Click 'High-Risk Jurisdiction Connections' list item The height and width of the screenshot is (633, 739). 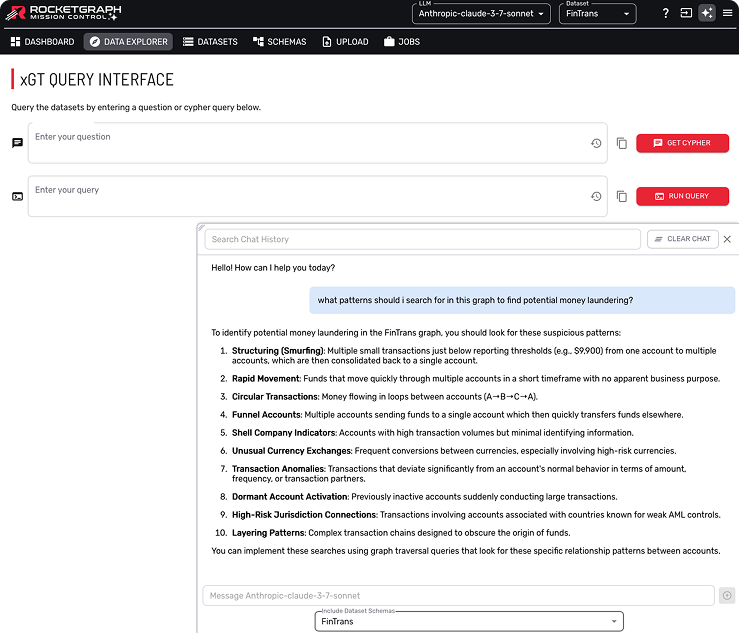(x=470, y=515)
